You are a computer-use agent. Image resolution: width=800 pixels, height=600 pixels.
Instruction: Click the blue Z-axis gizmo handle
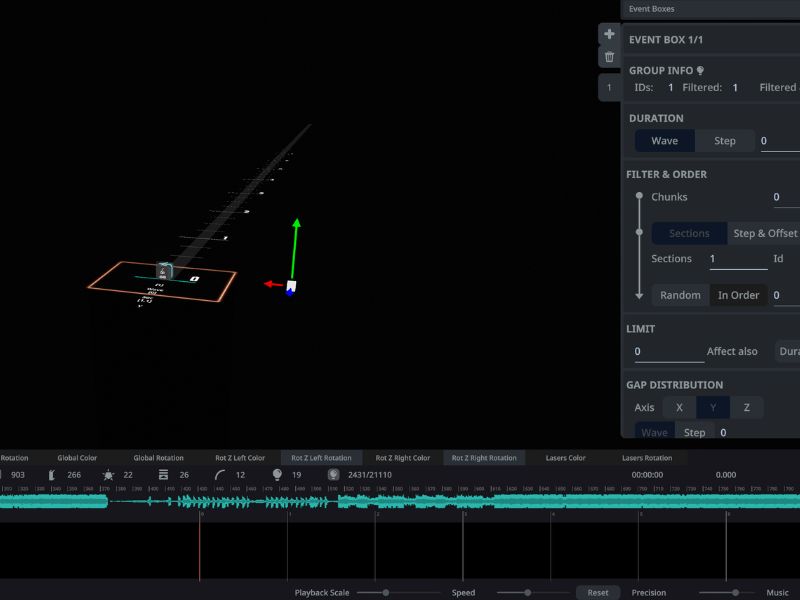click(x=290, y=292)
